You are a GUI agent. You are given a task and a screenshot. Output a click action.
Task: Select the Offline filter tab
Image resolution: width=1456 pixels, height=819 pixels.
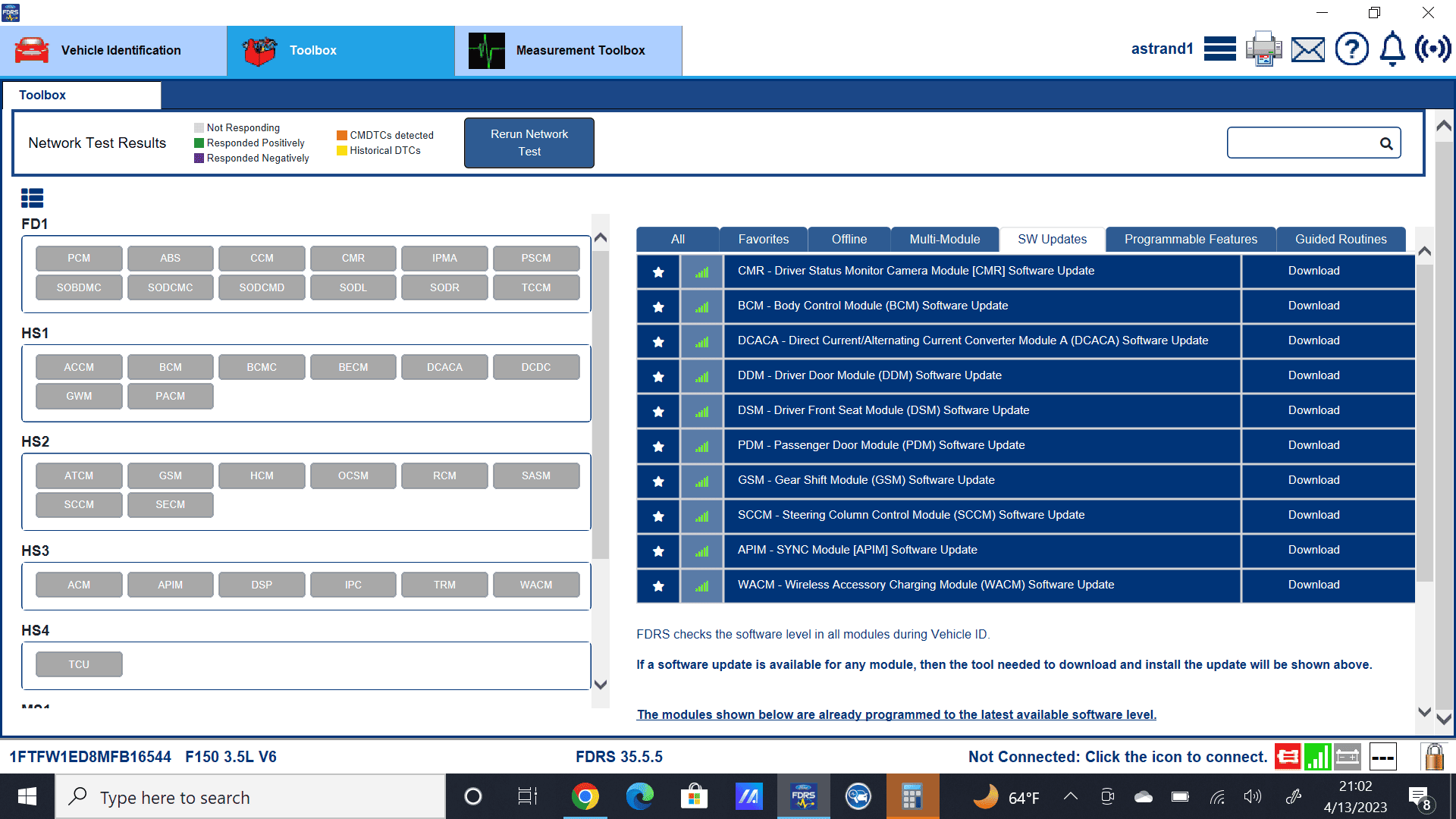click(849, 240)
